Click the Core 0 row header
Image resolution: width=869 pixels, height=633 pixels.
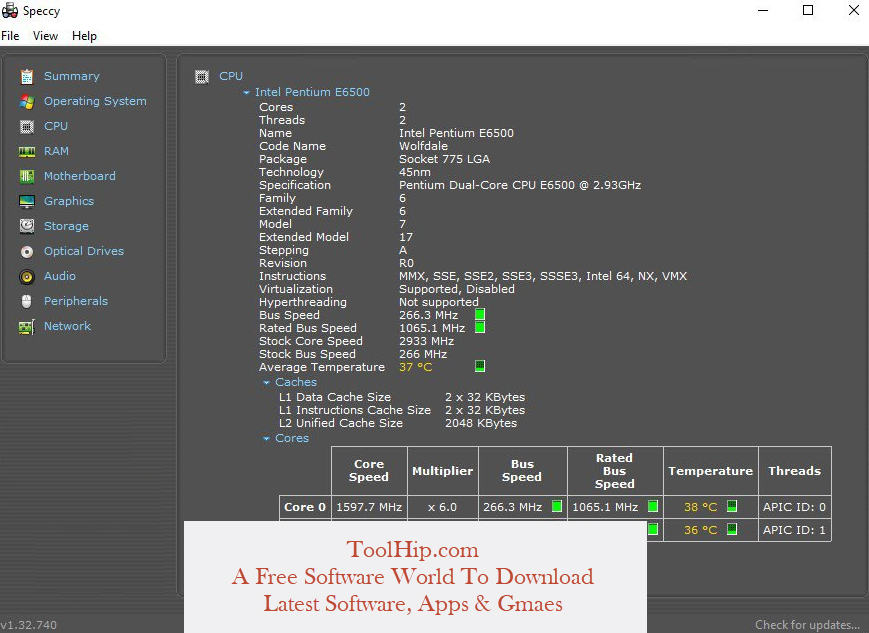[305, 507]
